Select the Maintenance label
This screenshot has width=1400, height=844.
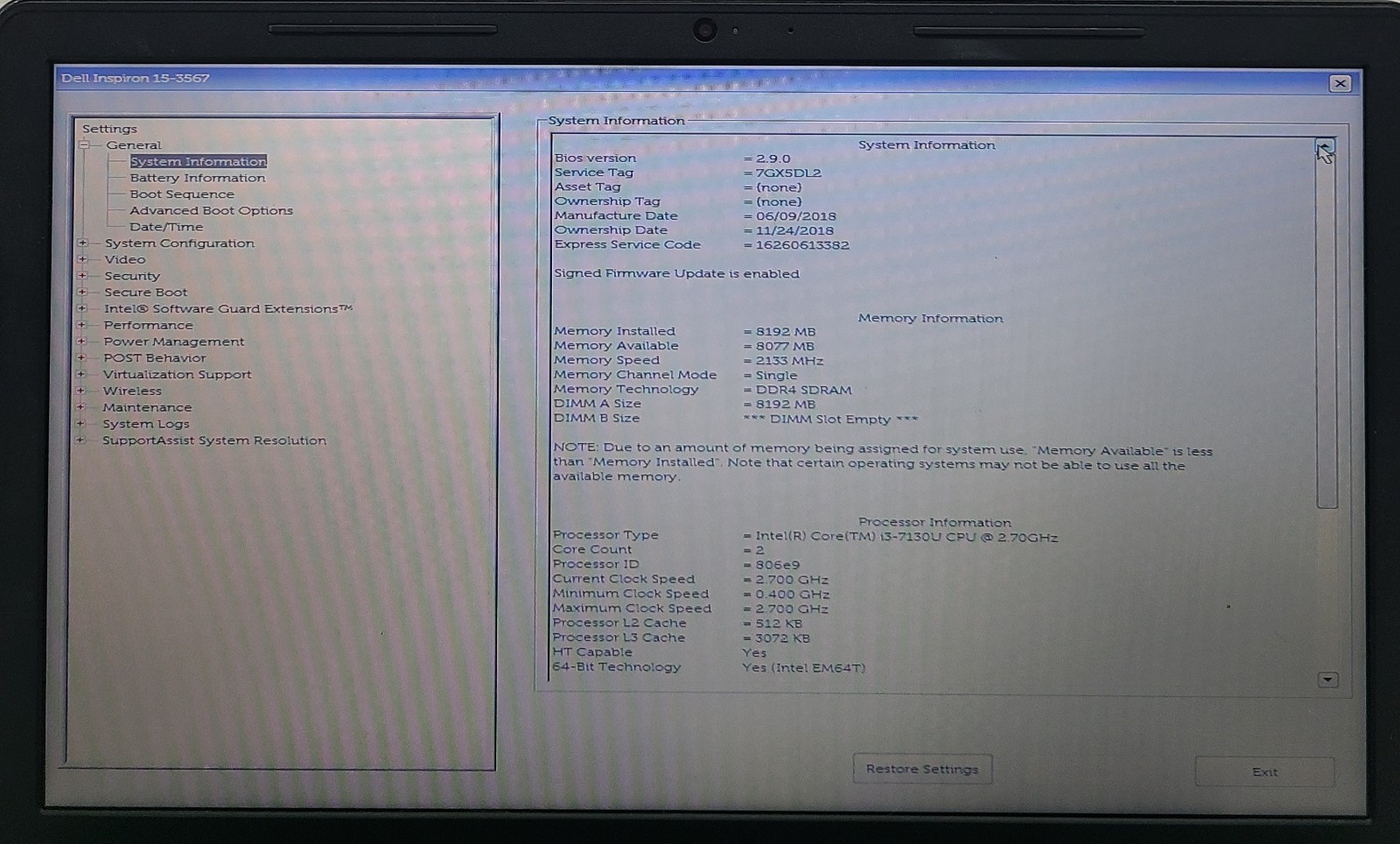[147, 407]
